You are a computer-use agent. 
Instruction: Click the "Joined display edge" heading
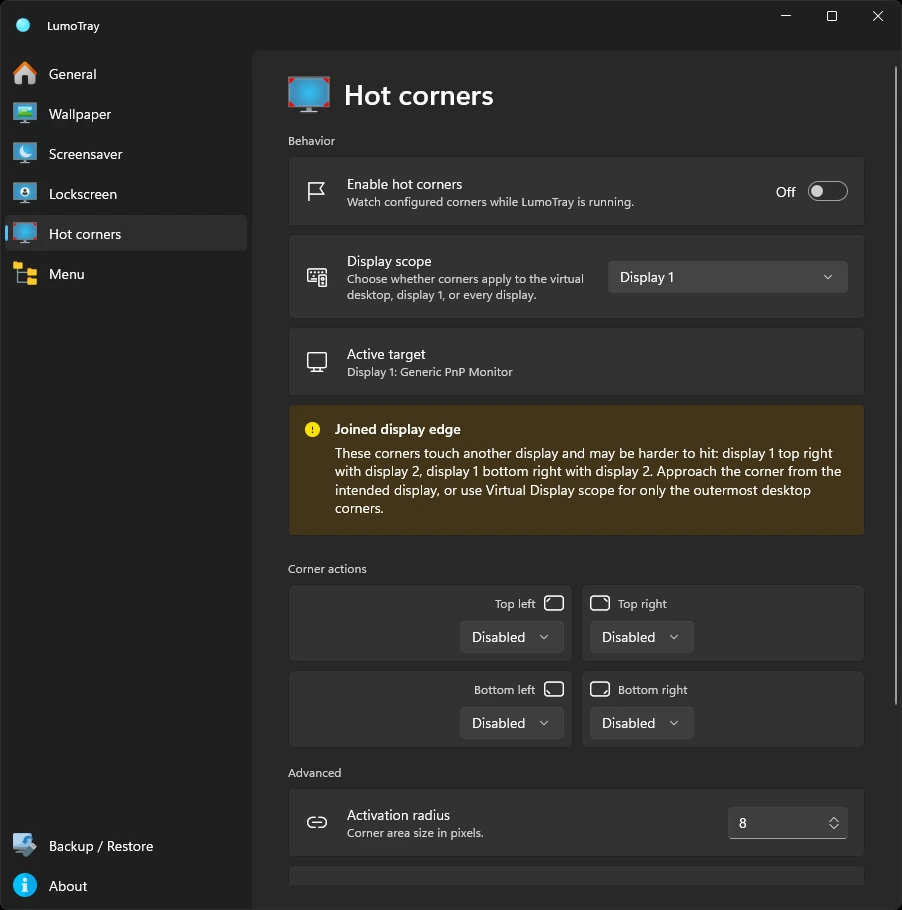(398, 429)
